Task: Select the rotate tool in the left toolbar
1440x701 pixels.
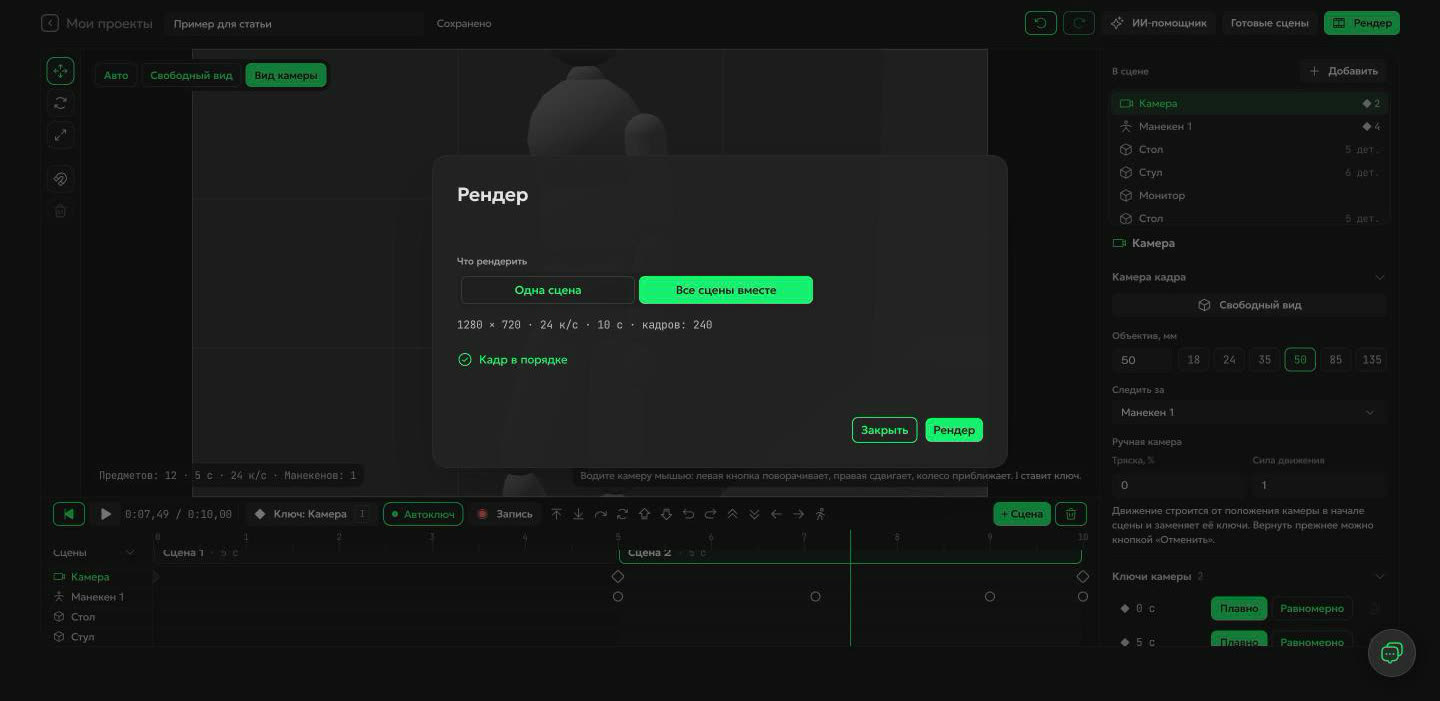Action: 60,103
